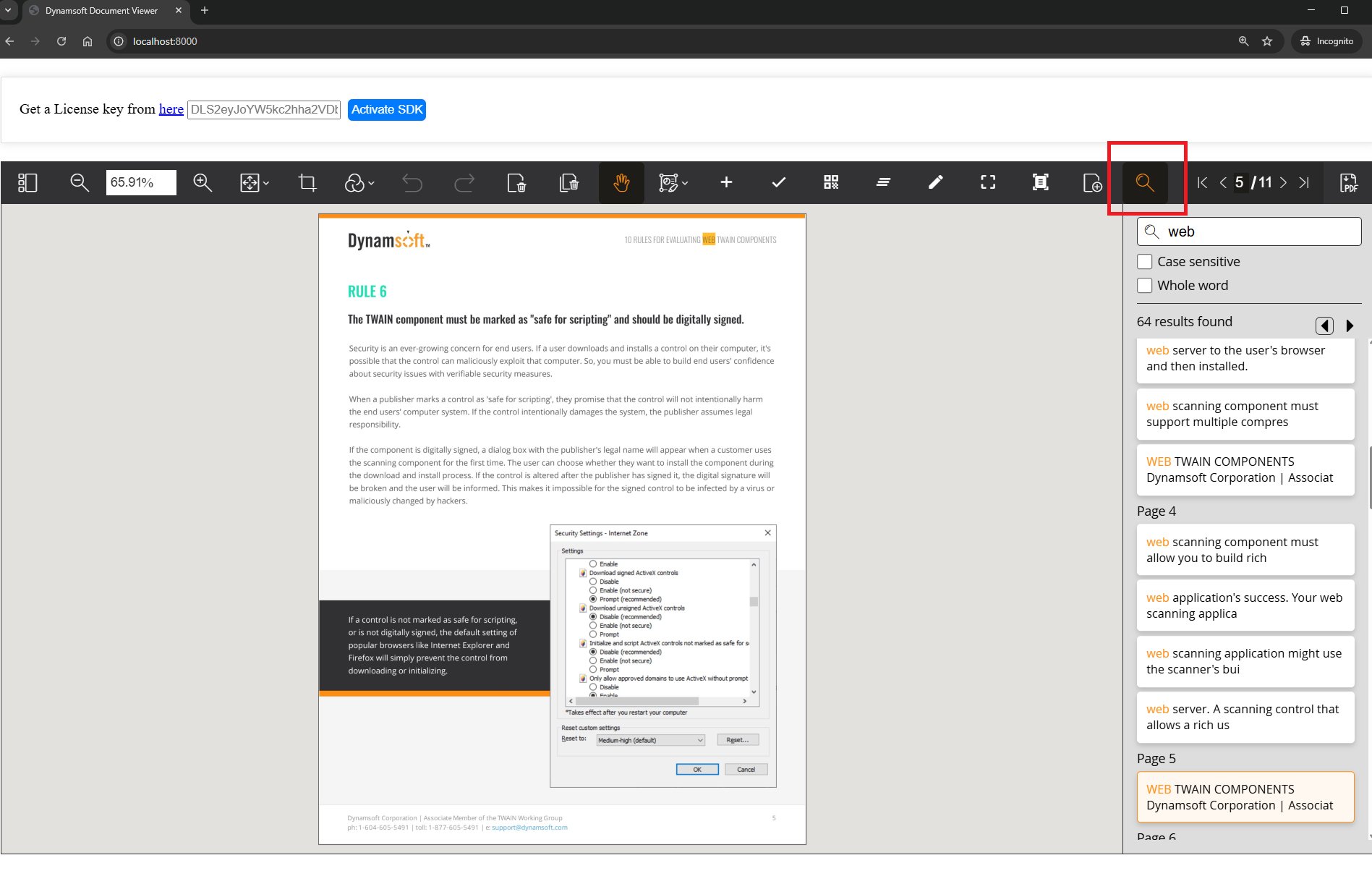Toggle the search panel closed

pyautogui.click(x=1146, y=182)
